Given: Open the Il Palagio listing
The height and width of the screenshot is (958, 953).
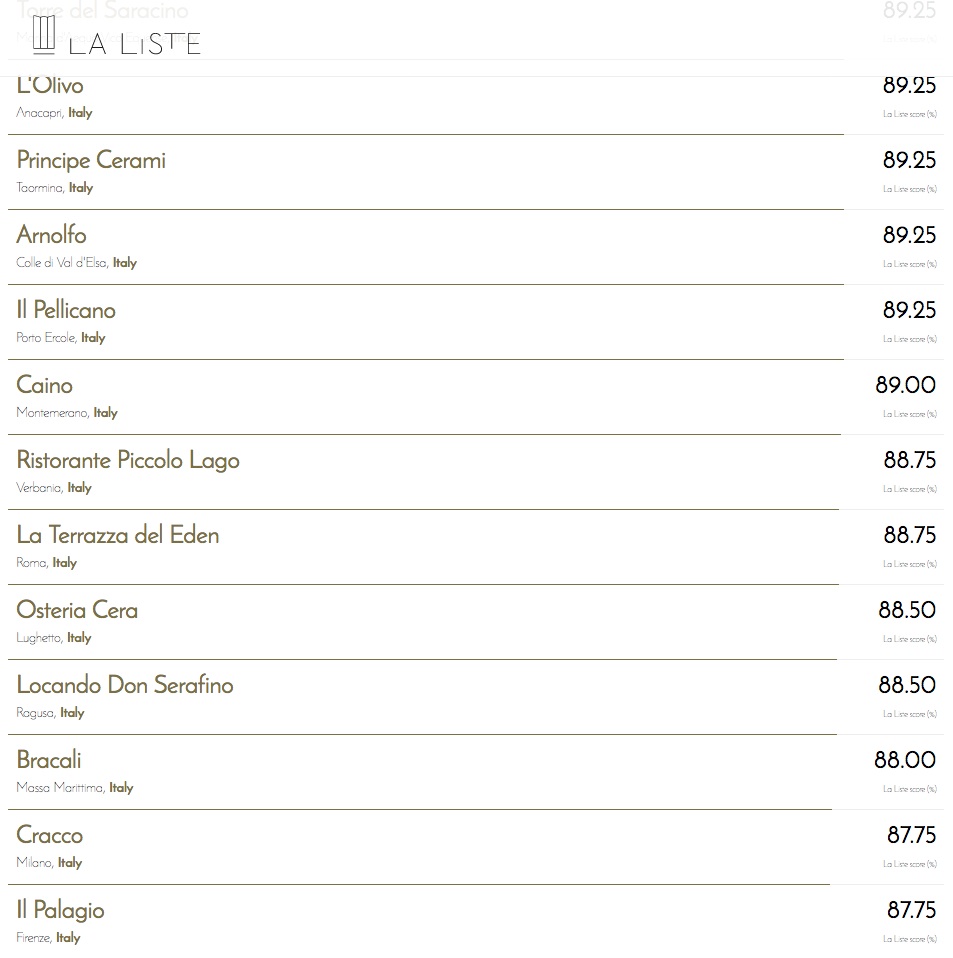Looking at the screenshot, I should [60, 910].
